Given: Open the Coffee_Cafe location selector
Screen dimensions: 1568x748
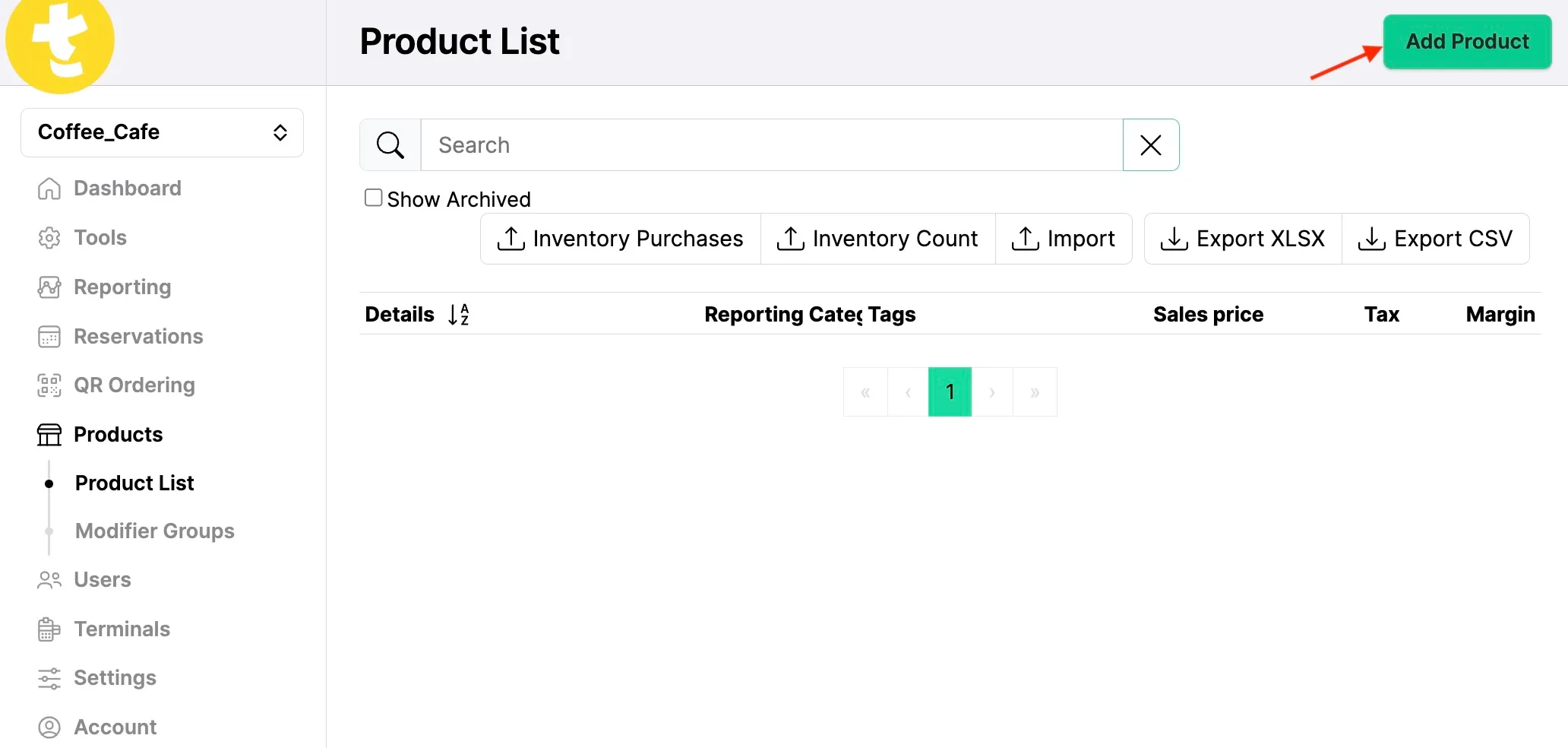Looking at the screenshot, I should point(161,132).
